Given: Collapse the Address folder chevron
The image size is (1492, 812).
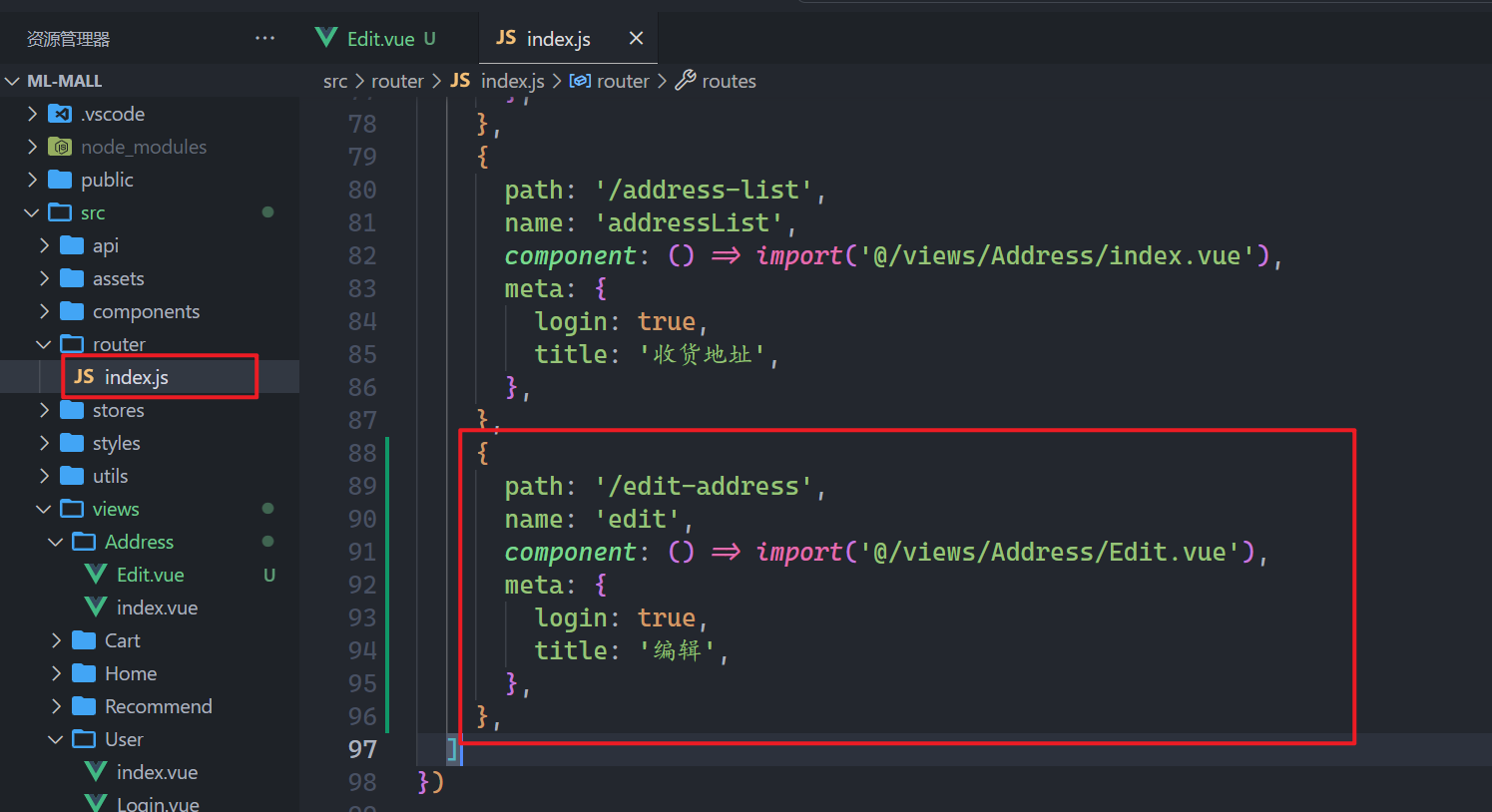Looking at the screenshot, I should (56, 542).
